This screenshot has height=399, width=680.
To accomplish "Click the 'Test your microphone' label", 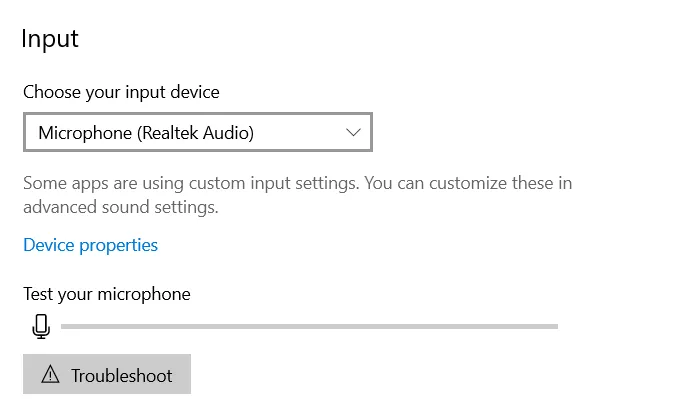I will [x=107, y=294].
